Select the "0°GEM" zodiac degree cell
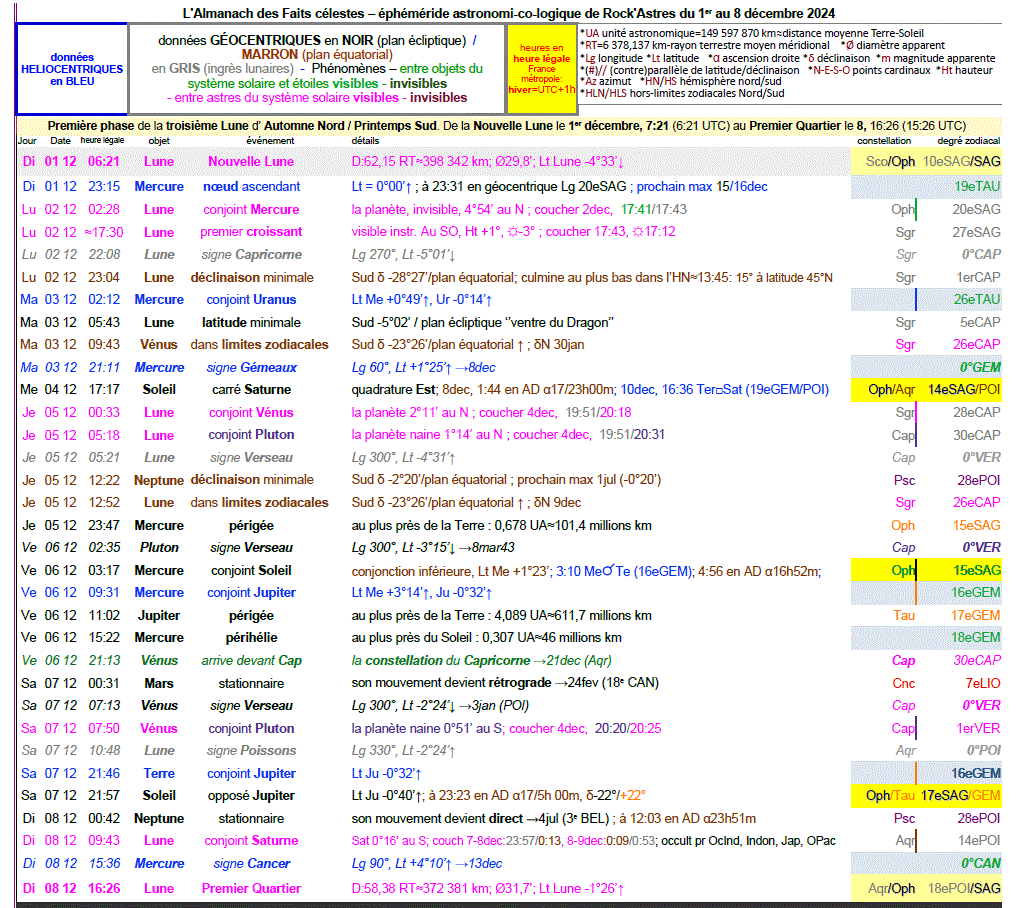The height and width of the screenshot is (908, 1024). click(x=980, y=368)
